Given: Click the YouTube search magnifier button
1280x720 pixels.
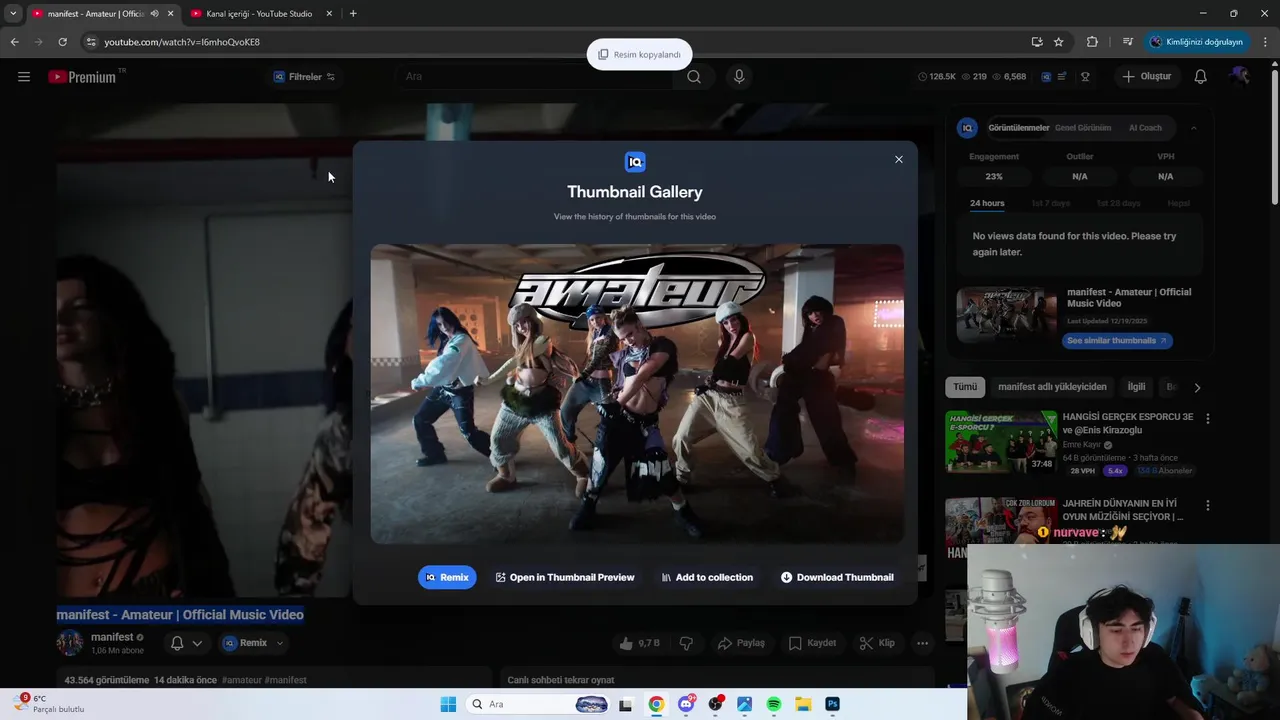Looking at the screenshot, I should pos(694,77).
